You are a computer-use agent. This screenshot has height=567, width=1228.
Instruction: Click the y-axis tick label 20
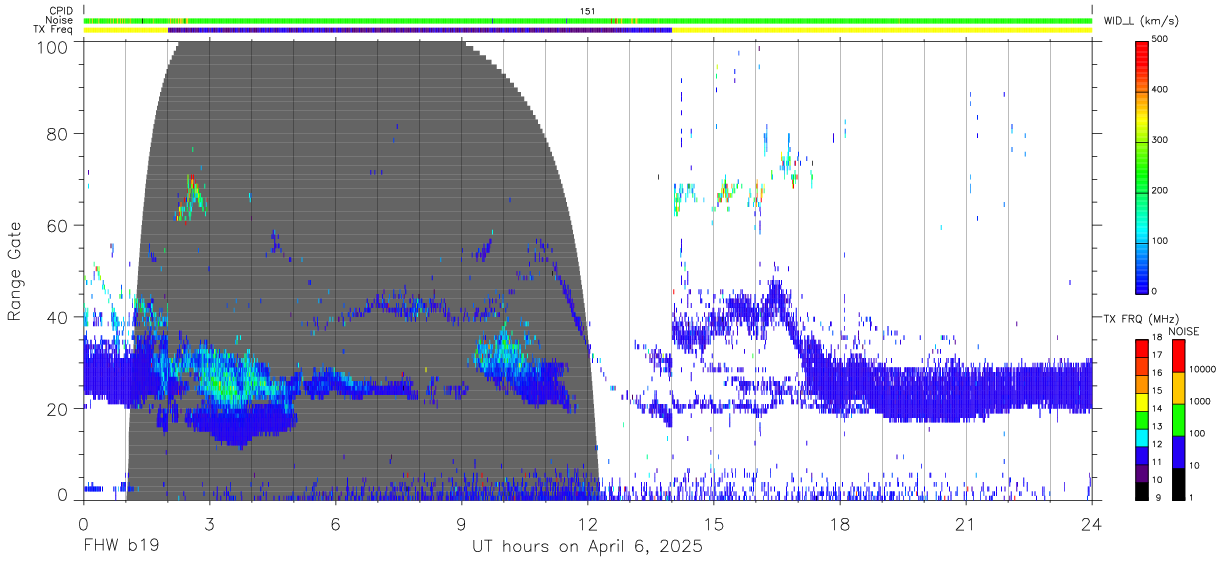pos(57,409)
